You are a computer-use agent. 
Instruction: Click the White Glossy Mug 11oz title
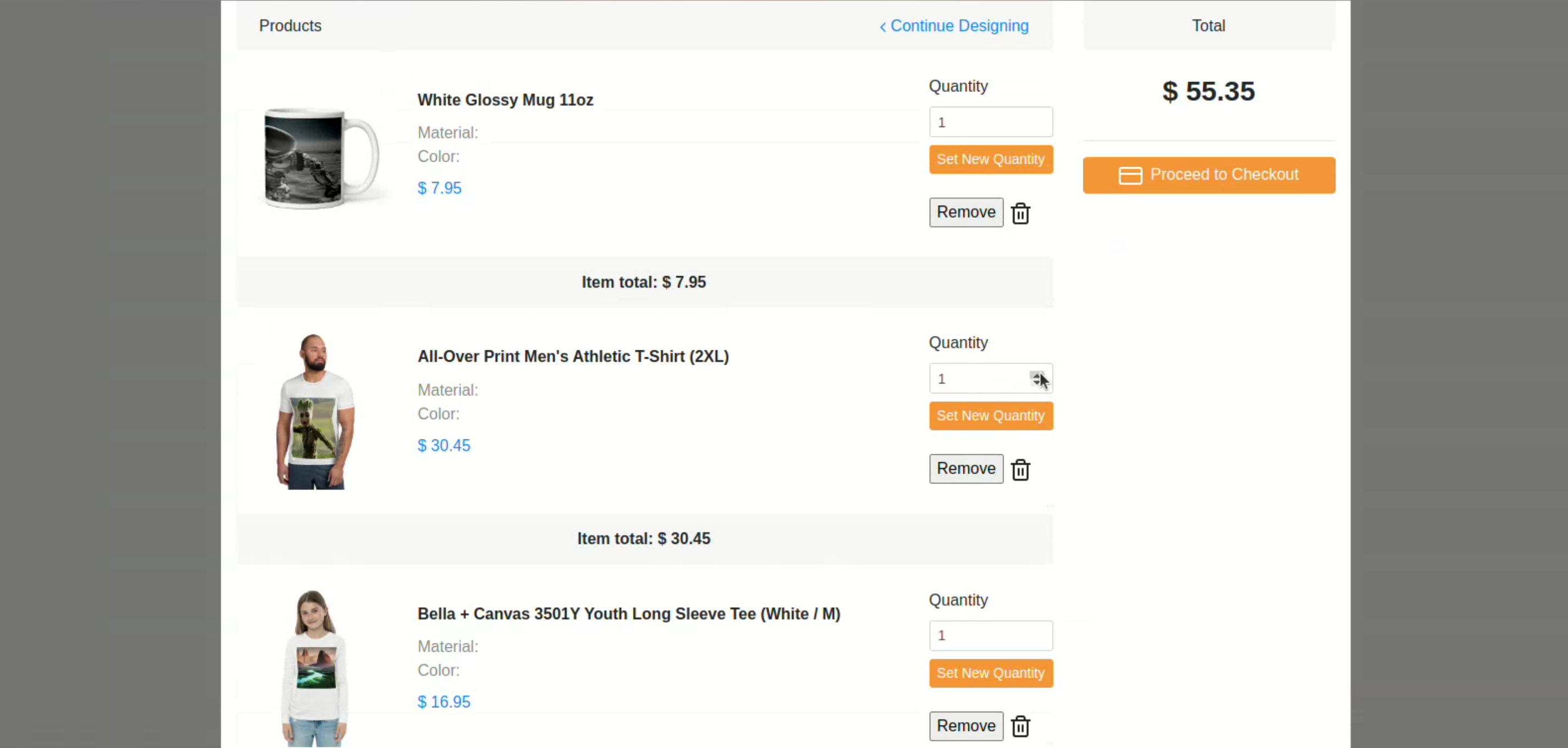[505, 100]
